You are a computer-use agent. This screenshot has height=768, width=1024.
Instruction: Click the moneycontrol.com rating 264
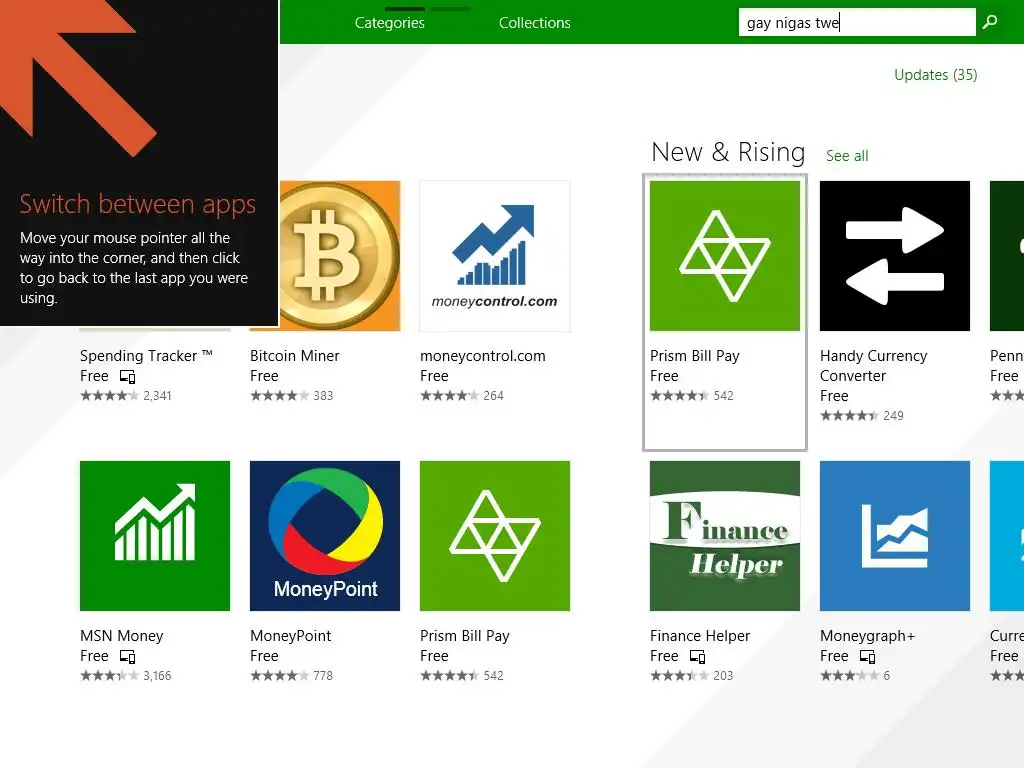click(x=462, y=396)
